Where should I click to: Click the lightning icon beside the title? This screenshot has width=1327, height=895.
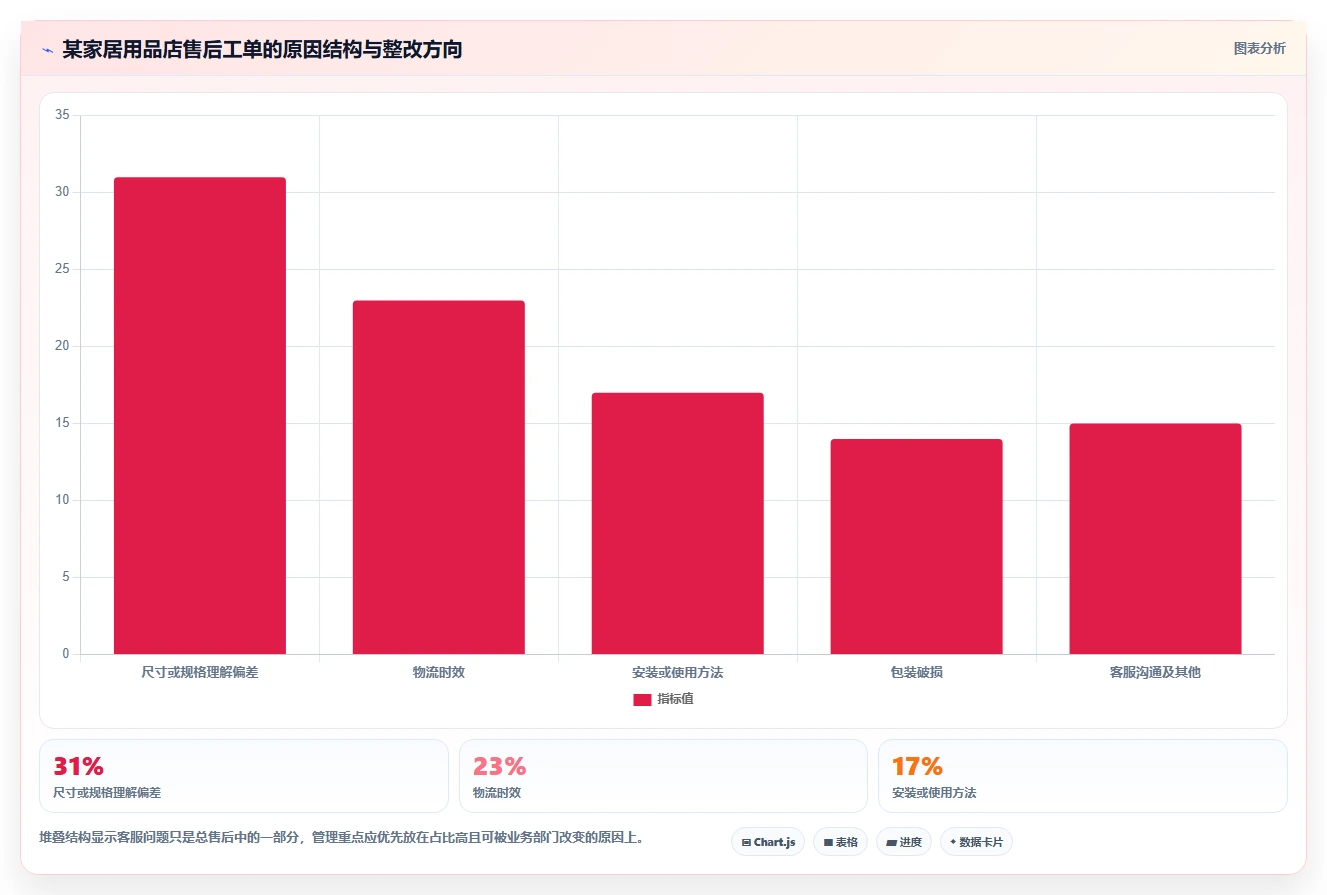pyautogui.click(x=47, y=49)
